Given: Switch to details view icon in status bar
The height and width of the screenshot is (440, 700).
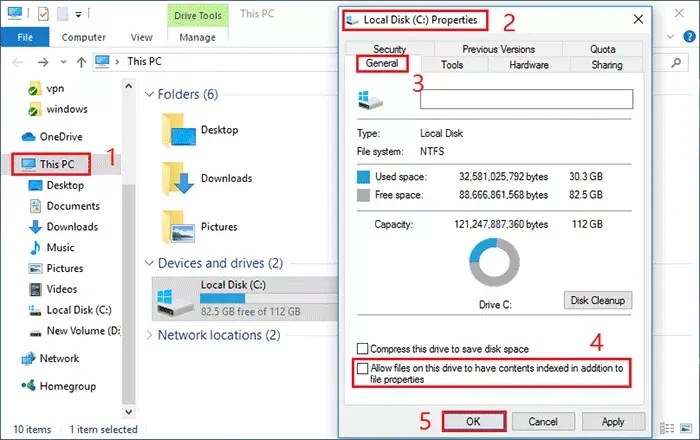Looking at the screenshot, I should point(667,428).
